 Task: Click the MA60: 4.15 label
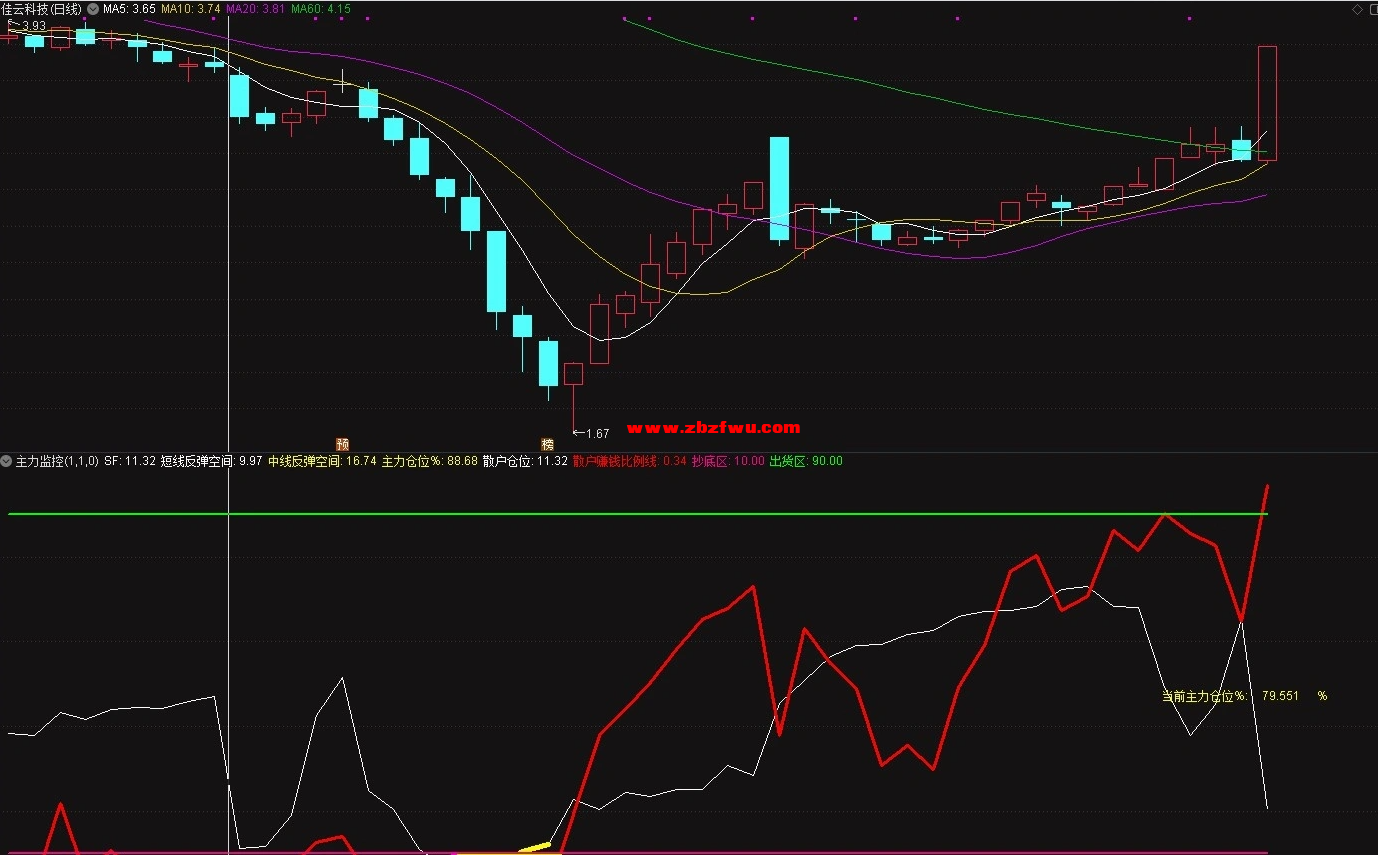321,9
